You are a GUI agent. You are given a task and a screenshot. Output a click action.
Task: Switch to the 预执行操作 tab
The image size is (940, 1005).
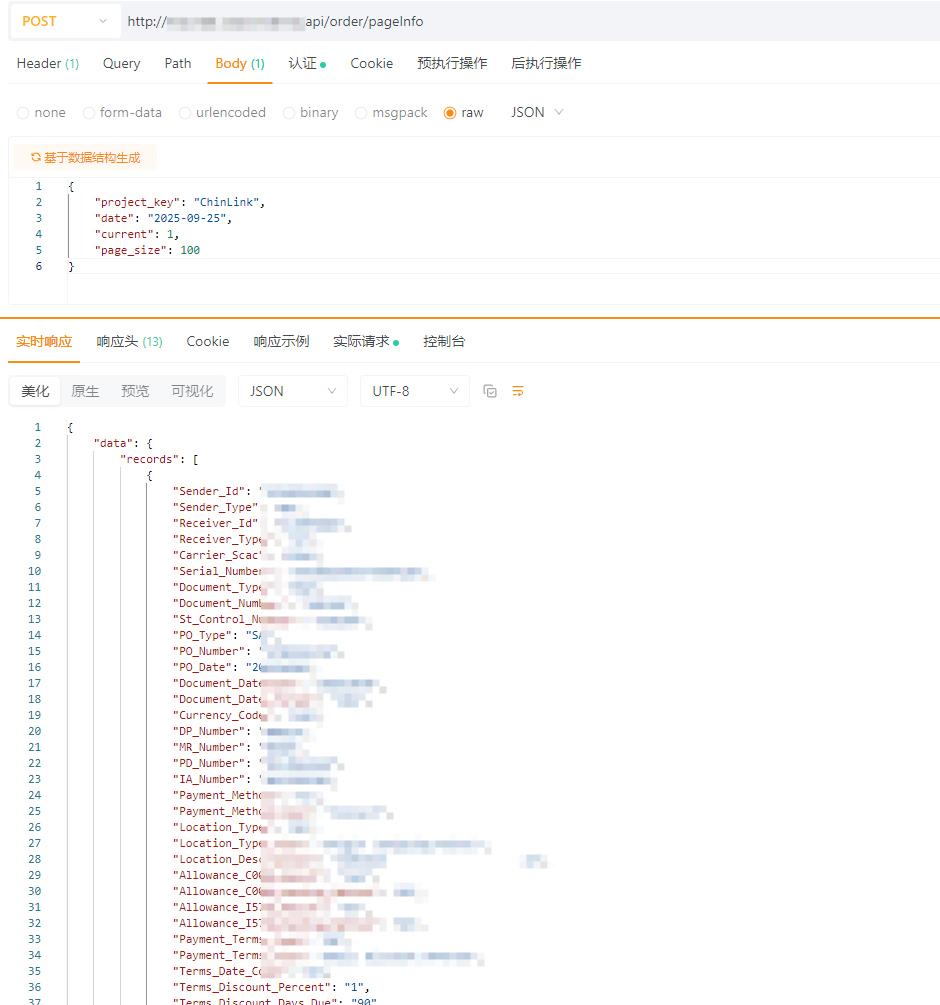452,63
